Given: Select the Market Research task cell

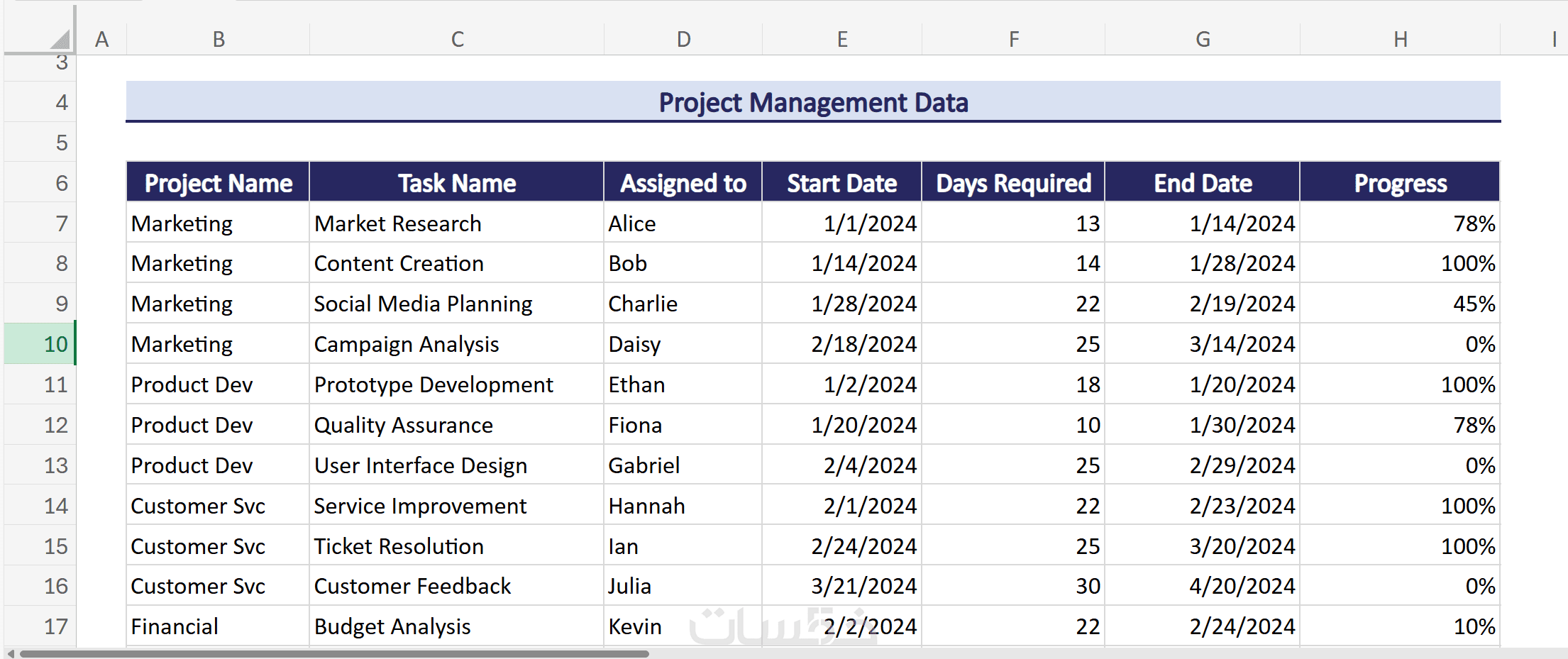Looking at the screenshot, I should 457,223.
